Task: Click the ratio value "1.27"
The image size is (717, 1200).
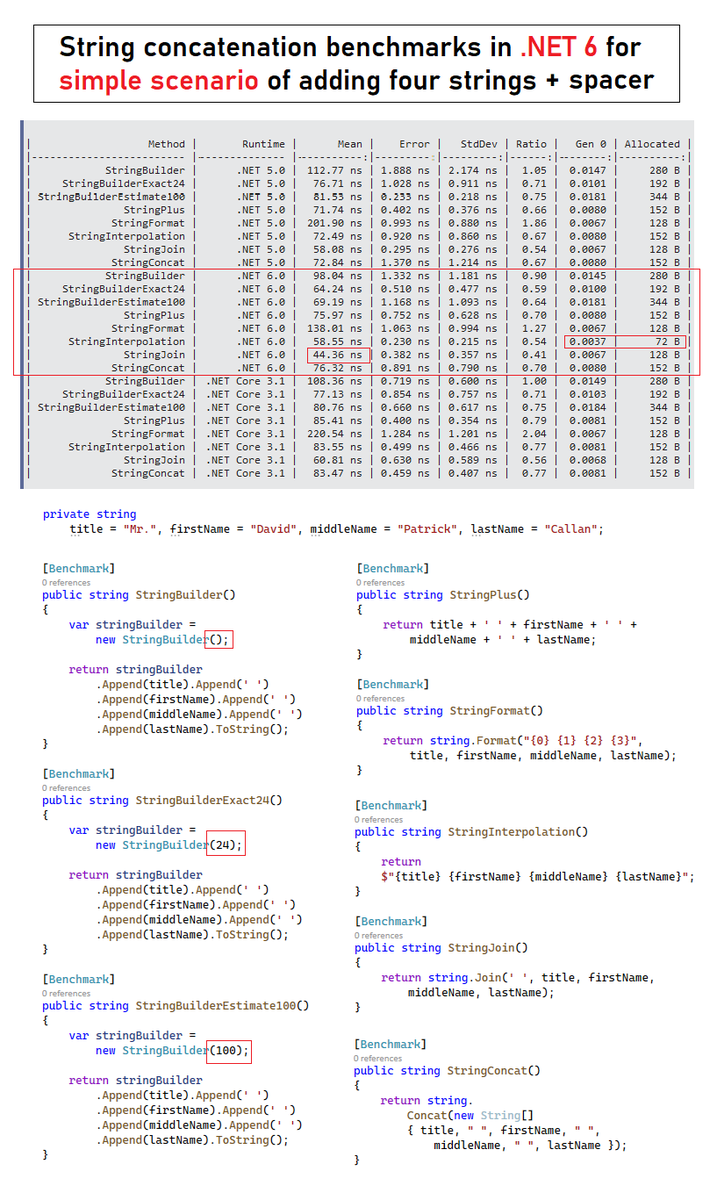Action: pyautogui.click(x=534, y=328)
